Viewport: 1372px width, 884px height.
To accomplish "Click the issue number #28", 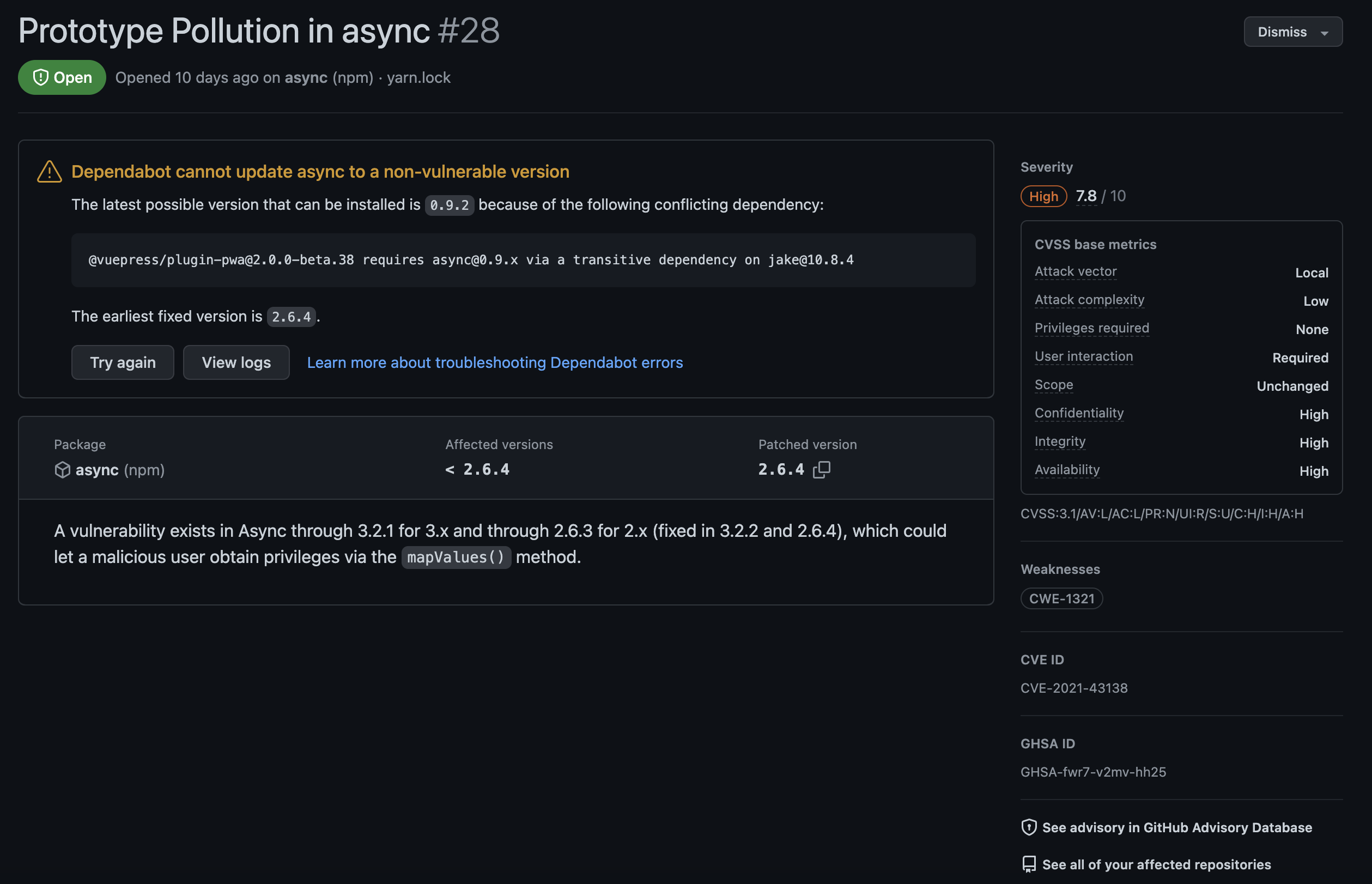I will [x=468, y=31].
